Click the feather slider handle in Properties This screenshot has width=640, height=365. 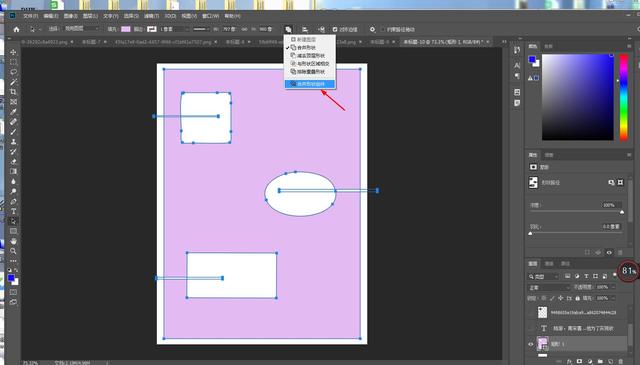(530, 234)
